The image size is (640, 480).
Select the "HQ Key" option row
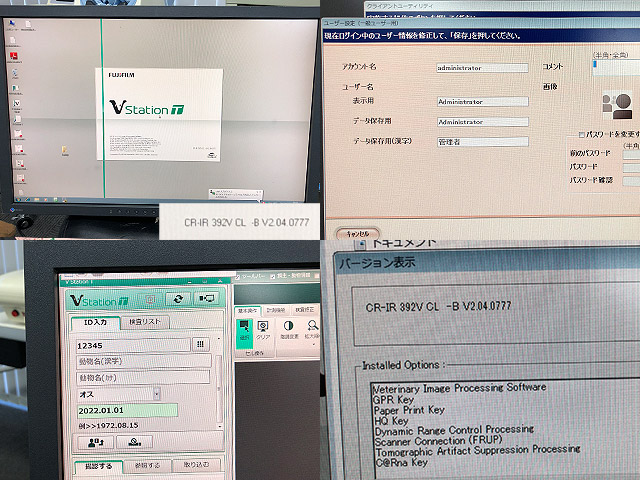[391, 420]
